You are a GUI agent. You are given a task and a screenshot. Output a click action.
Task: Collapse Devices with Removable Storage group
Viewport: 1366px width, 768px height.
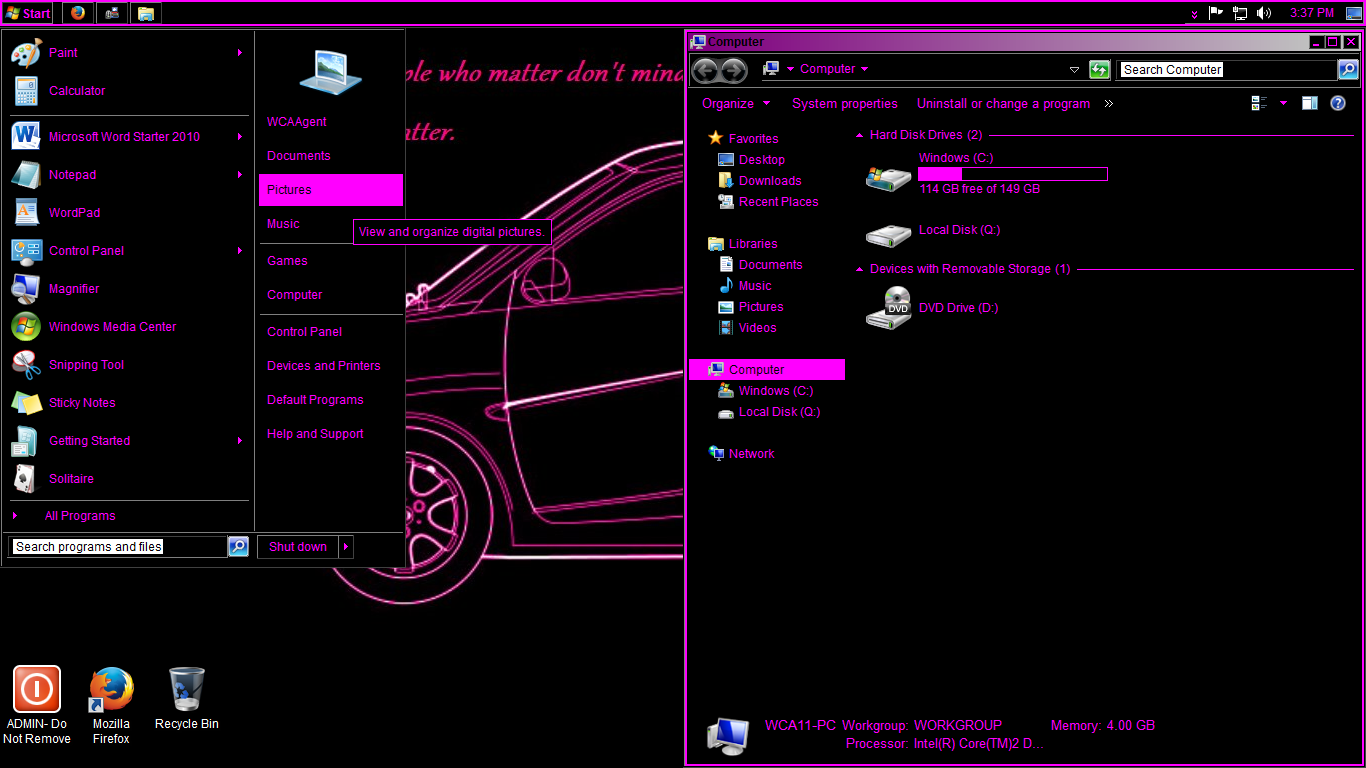[860, 269]
